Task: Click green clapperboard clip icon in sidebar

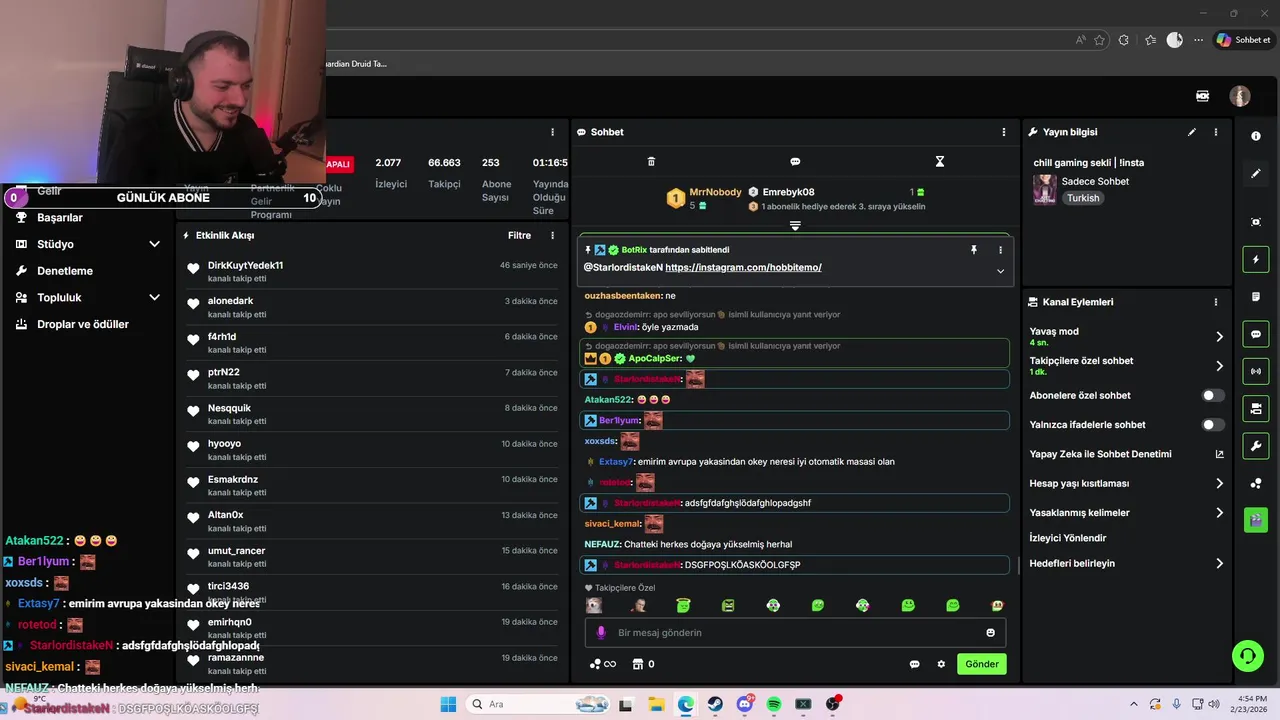Action: coord(1256,520)
